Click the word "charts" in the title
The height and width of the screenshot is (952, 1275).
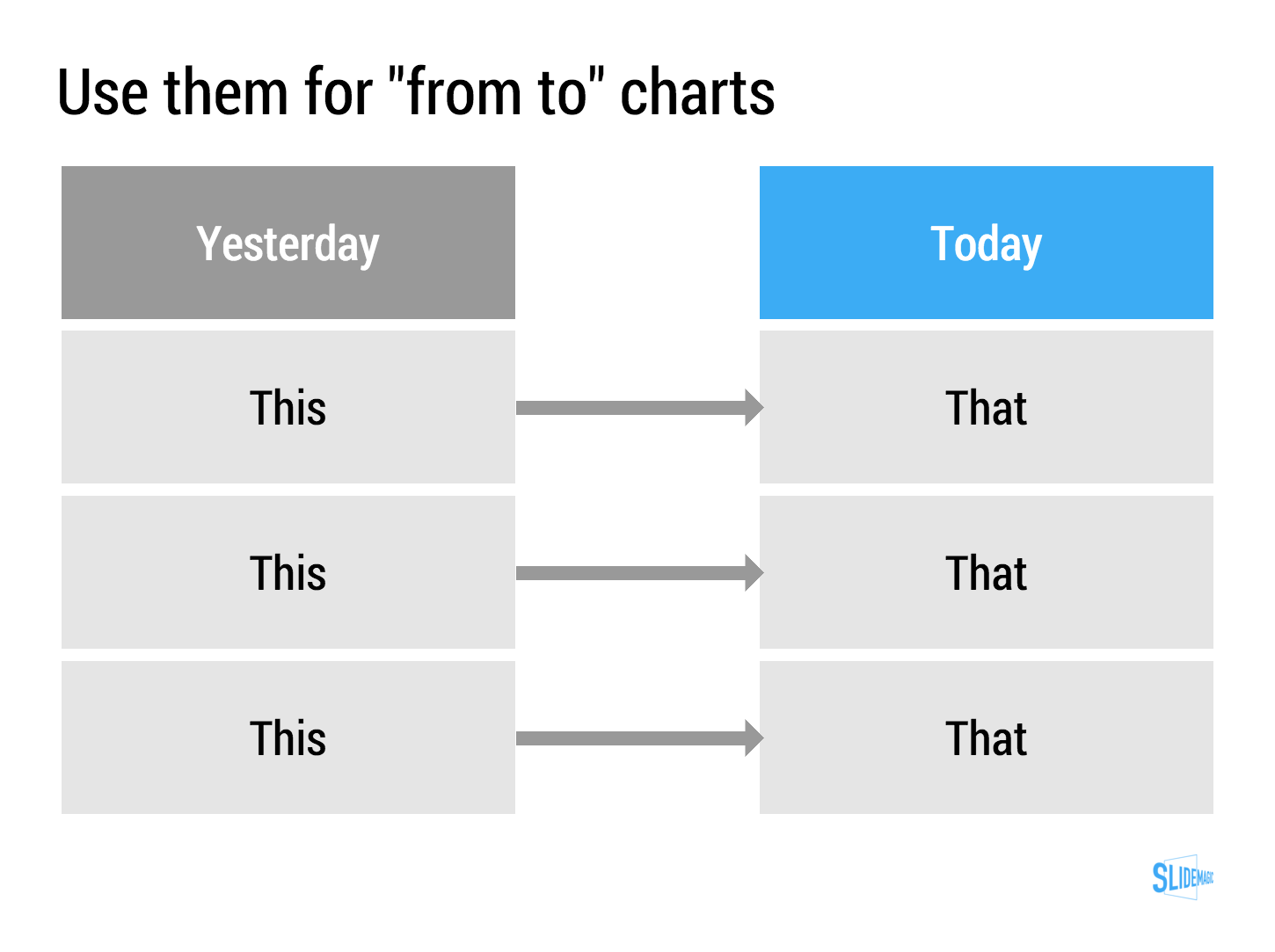697,92
